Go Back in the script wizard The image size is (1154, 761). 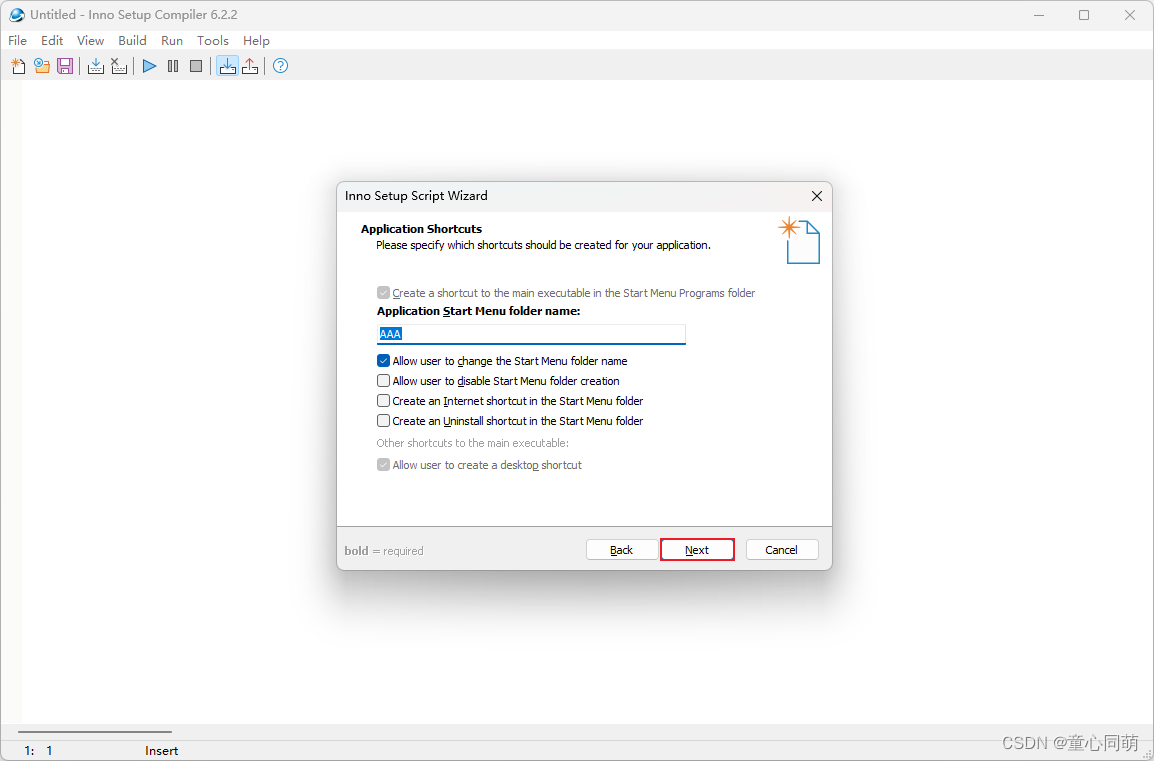(x=622, y=550)
